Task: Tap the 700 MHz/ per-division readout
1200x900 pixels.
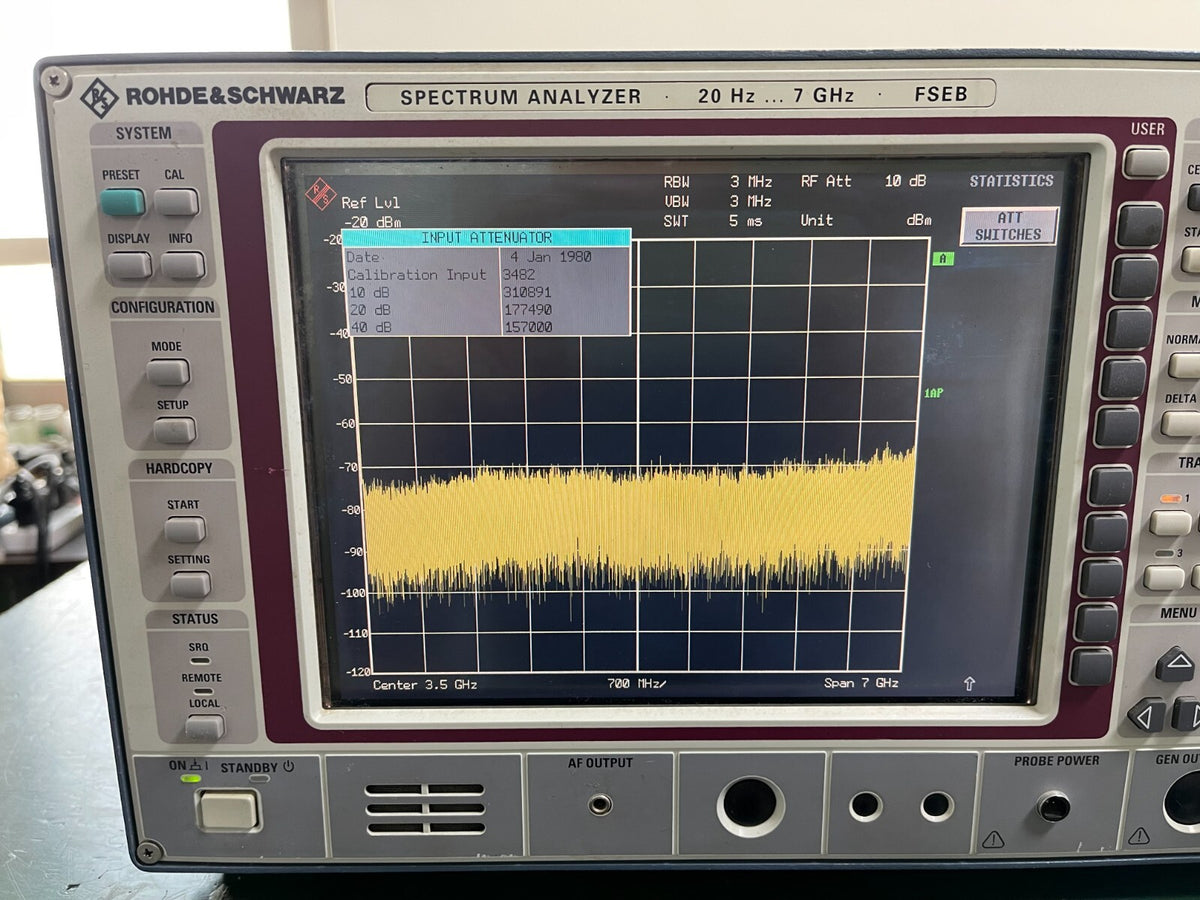Action: [636, 684]
